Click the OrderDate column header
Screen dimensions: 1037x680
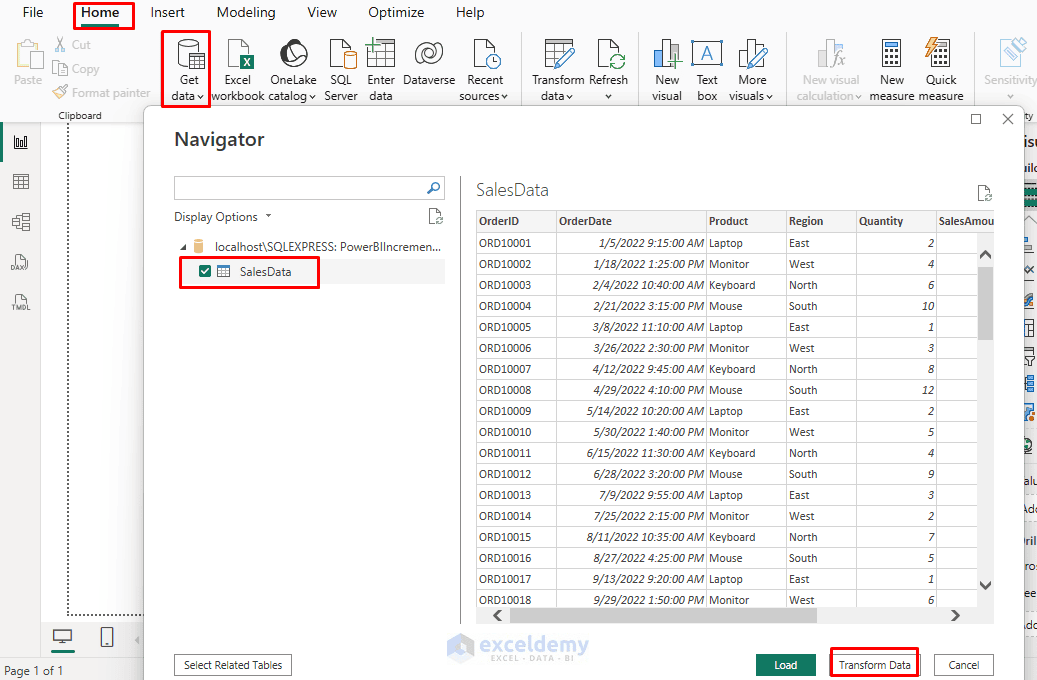(x=631, y=221)
